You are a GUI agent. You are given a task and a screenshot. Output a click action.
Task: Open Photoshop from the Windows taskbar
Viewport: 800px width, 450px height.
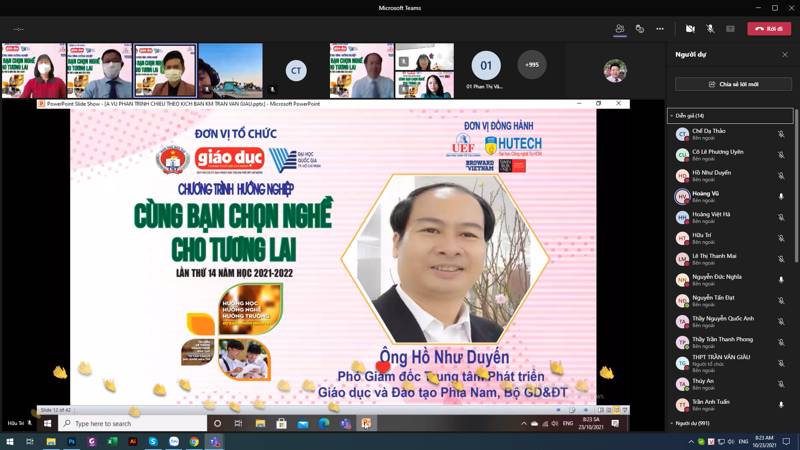(71, 441)
